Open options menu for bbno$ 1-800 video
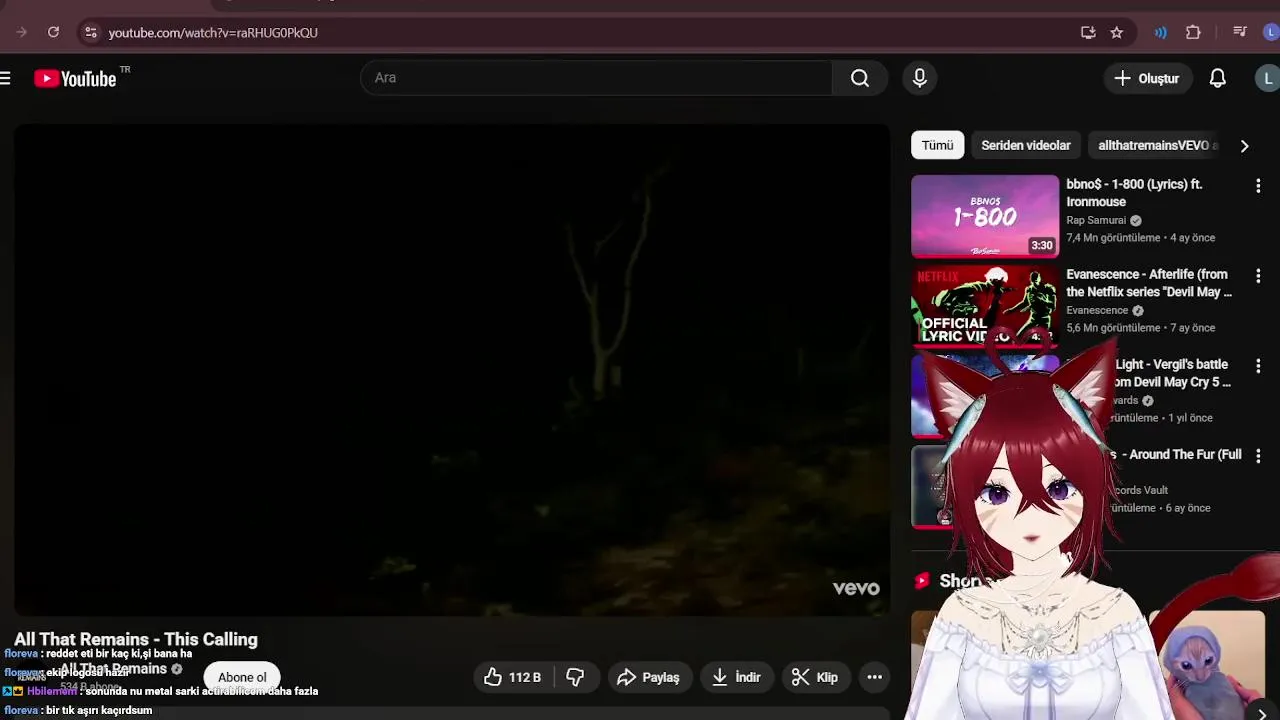This screenshot has width=1280, height=720. click(x=1258, y=186)
